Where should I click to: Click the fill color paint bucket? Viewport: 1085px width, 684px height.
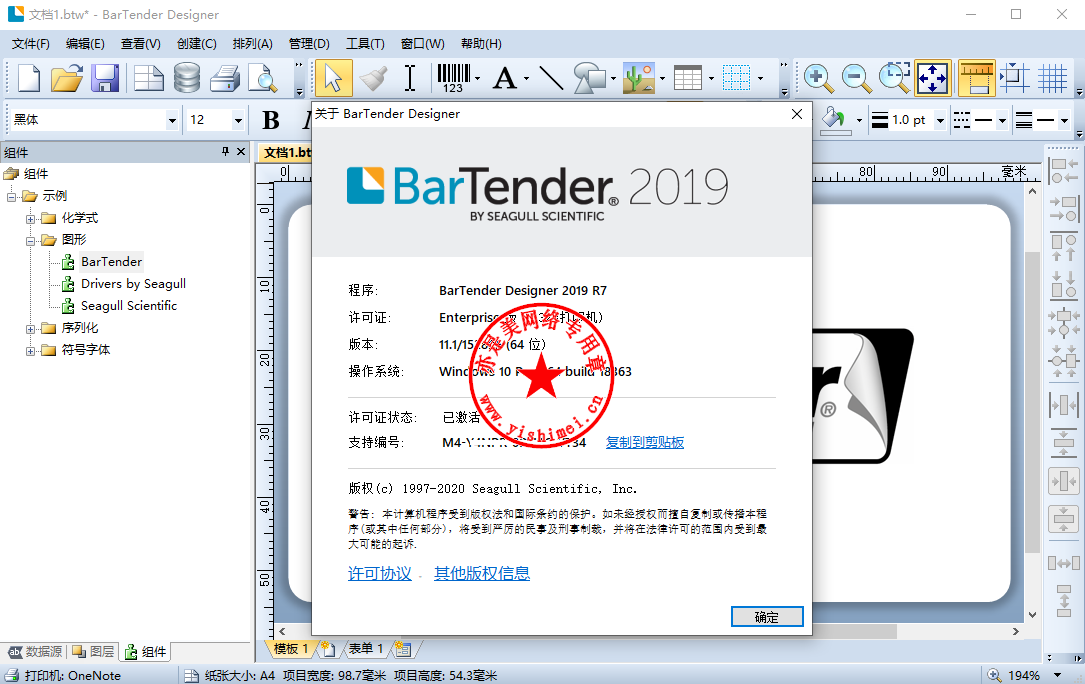pyautogui.click(x=835, y=120)
